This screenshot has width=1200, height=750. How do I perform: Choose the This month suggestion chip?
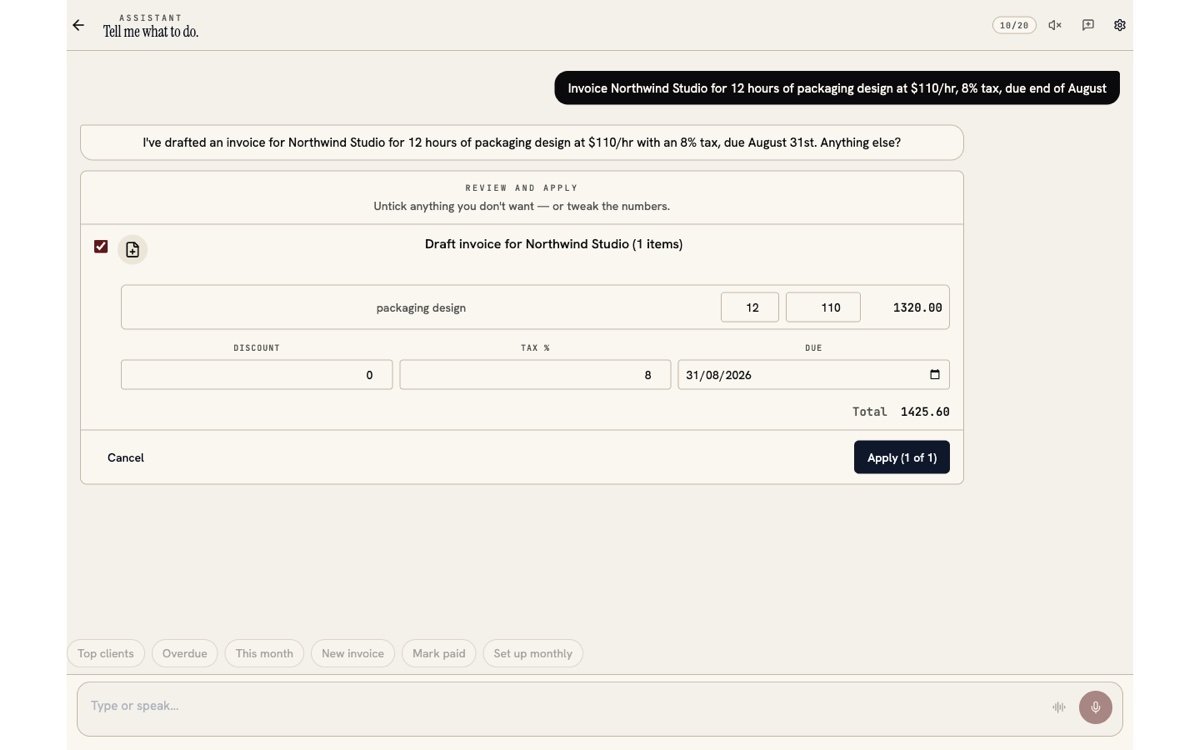(265, 653)
